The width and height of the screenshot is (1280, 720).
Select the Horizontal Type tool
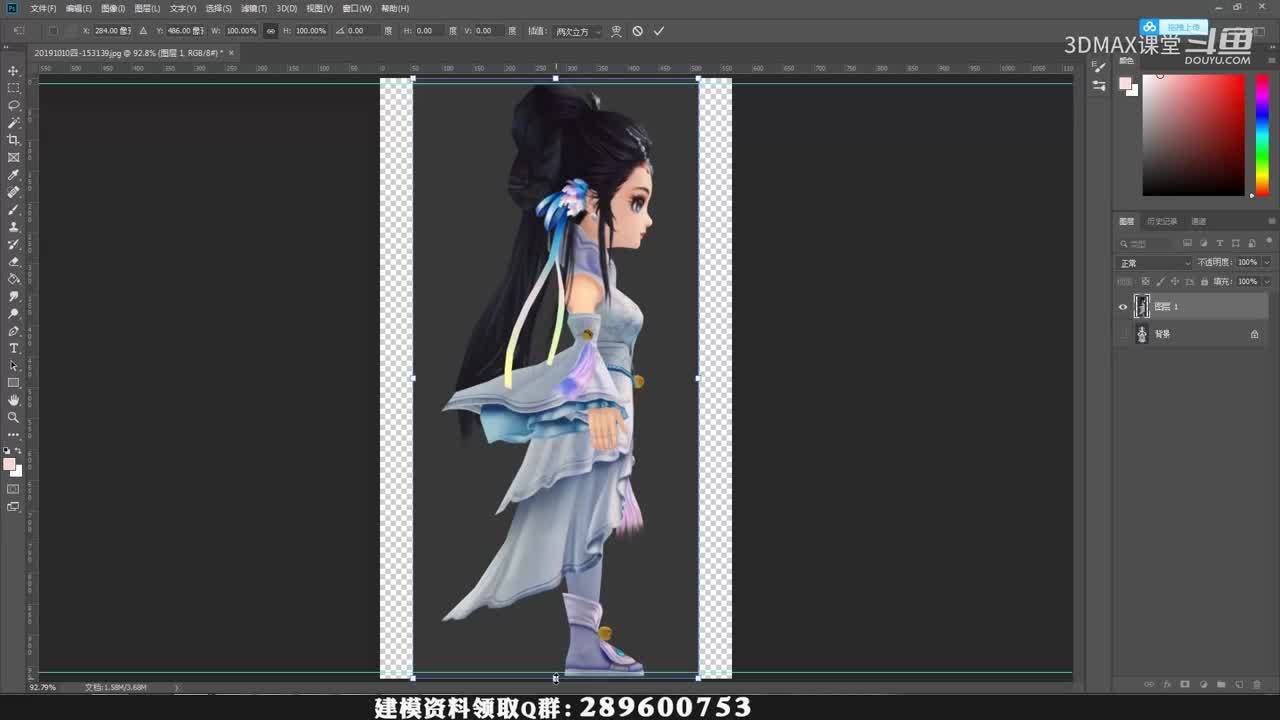point(13,348)
